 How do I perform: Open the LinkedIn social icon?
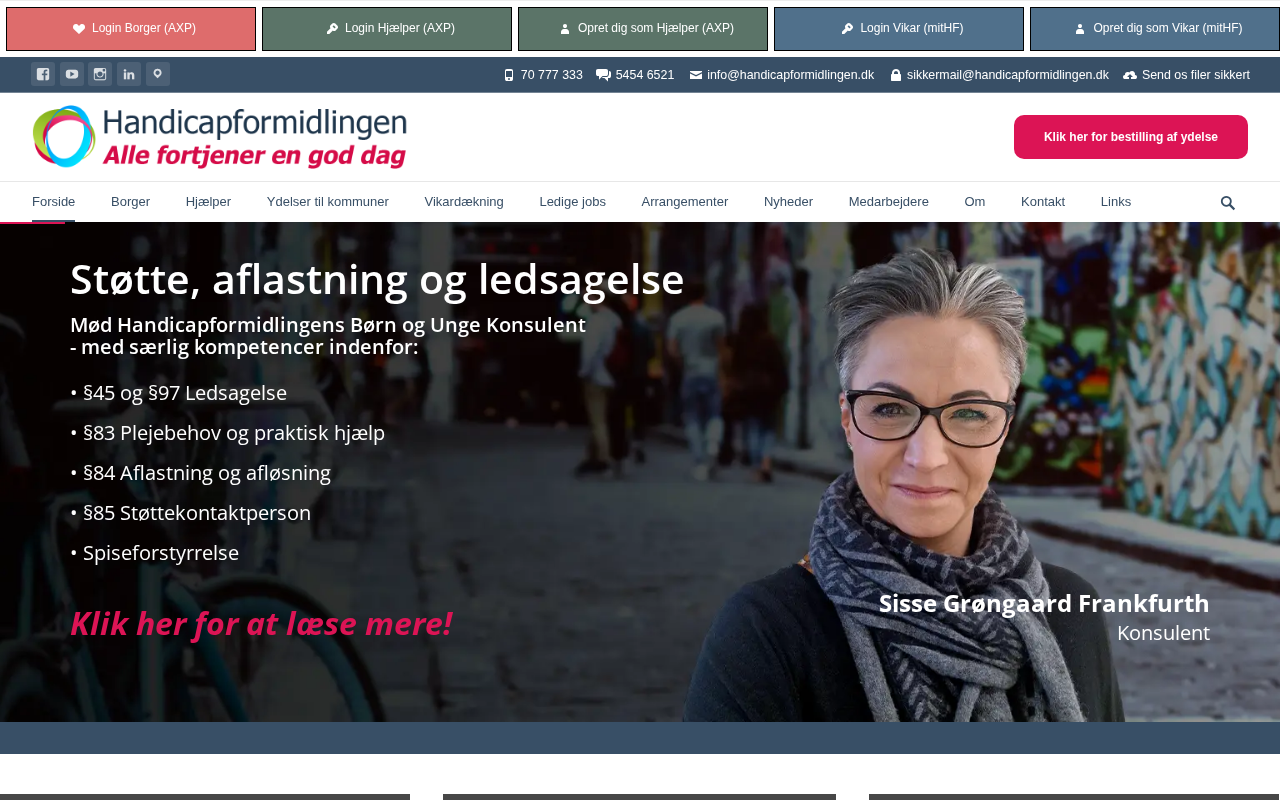click(x=129, y=74)
